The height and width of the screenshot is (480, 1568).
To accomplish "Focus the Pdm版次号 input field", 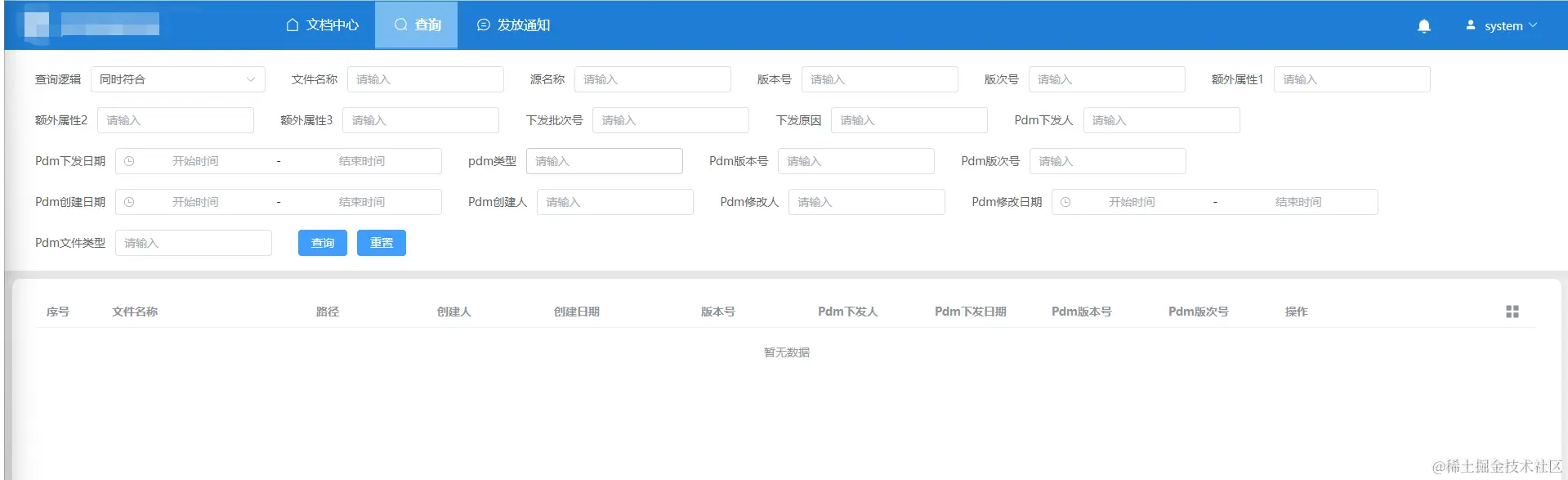I will [x=1108, y=161].
